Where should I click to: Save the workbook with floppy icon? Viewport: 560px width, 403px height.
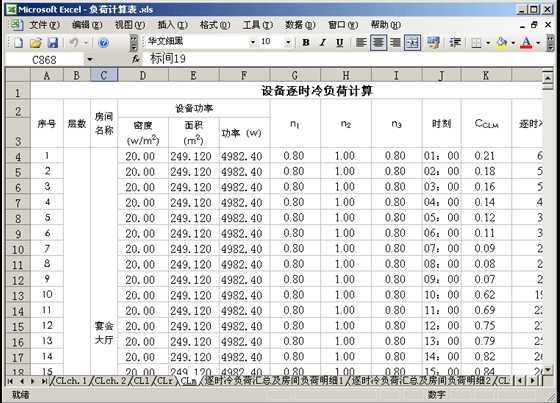53,43
